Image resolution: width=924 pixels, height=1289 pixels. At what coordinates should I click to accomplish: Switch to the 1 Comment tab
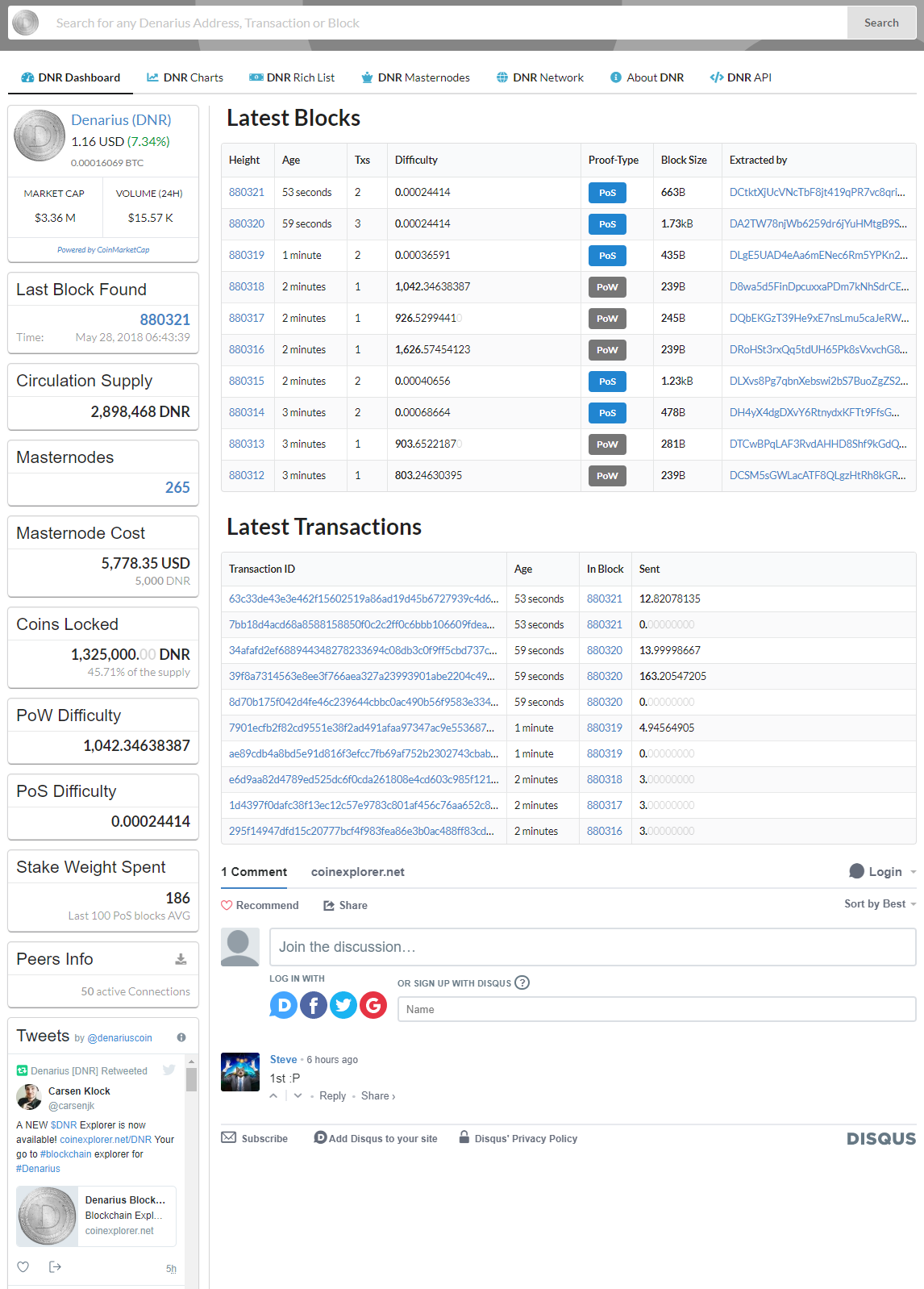(x=254, y=872)
